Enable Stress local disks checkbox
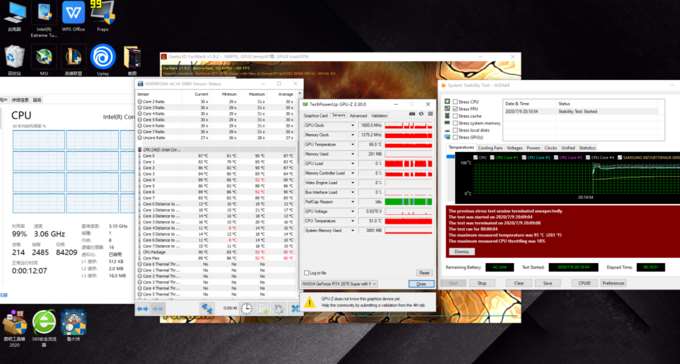Viewport: 680px width, 364px height. coord(455,130)
